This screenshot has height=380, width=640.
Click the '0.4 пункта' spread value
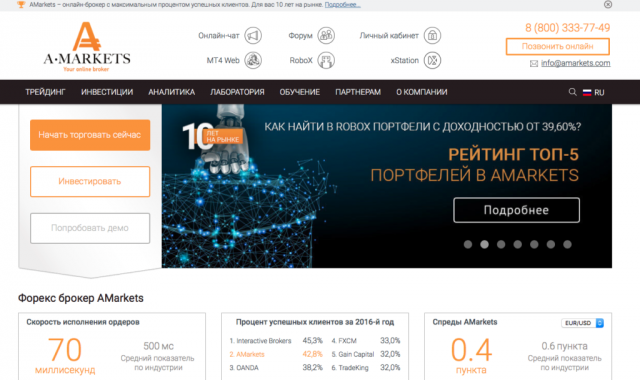click(x=471, y=356)
